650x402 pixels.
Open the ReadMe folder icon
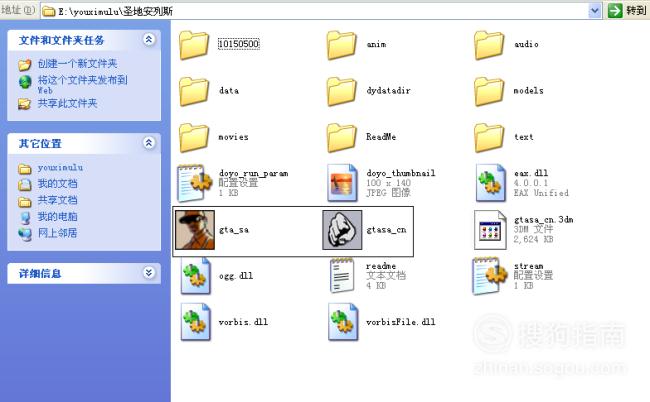pyautogui.click(x=342, y=138)
